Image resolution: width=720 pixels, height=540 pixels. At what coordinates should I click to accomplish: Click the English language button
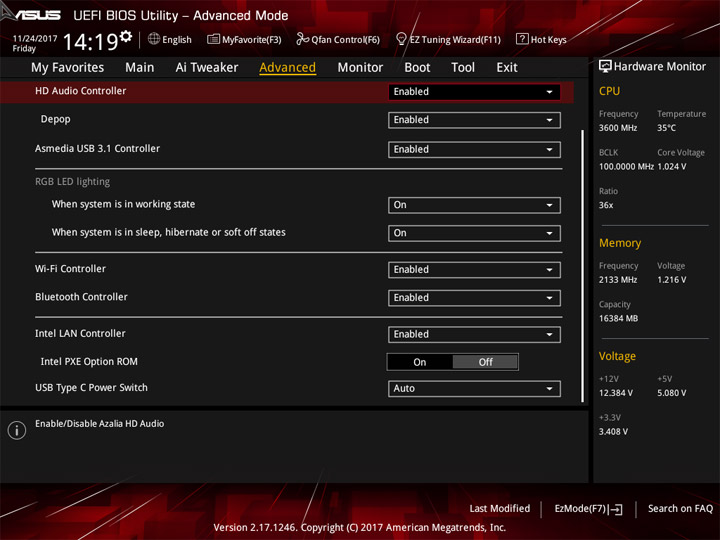point(170,39)
